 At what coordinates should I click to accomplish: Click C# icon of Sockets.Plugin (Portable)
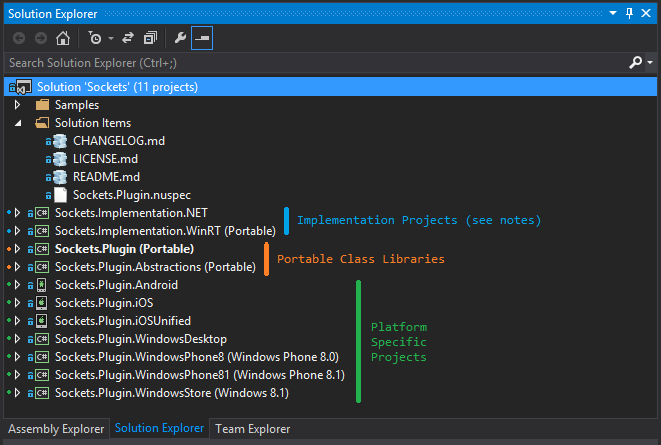coord(42,249)
